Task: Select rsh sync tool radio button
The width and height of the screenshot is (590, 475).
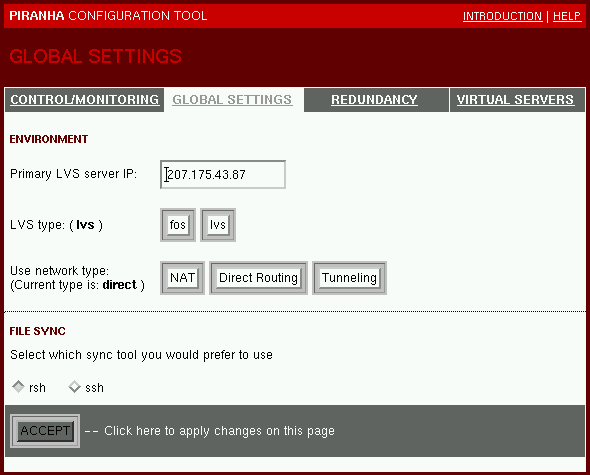Action: click(18, 387)
